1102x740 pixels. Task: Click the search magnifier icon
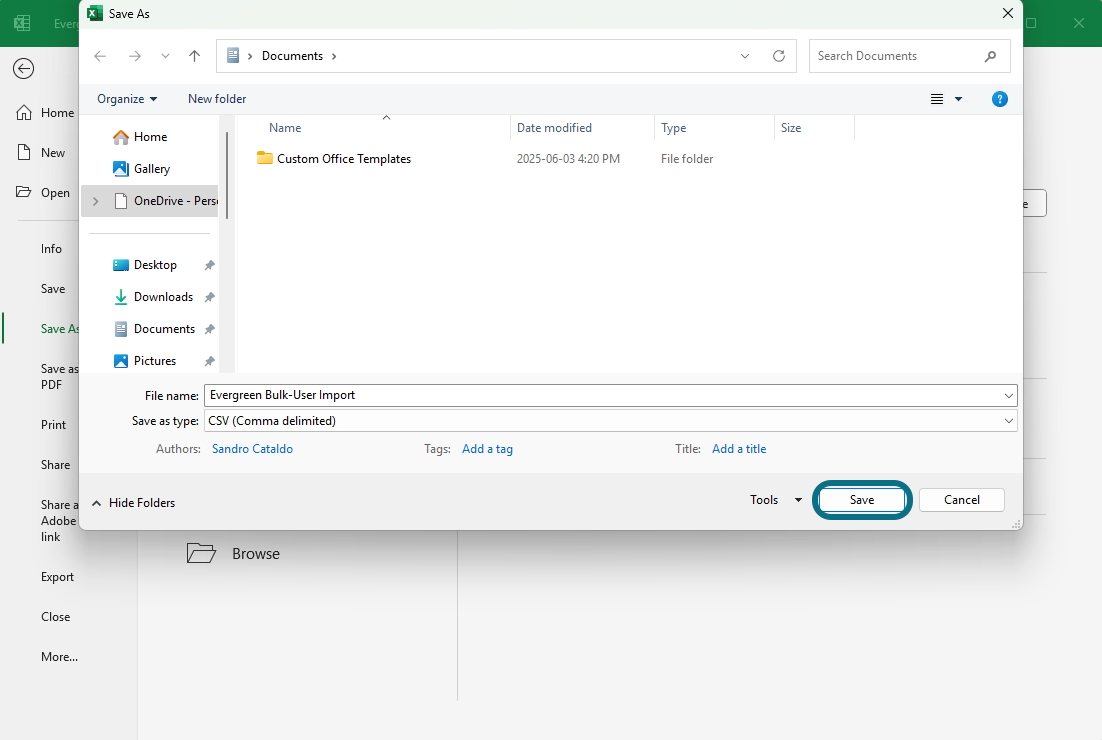pyautogui.click(x=990, y=56)
